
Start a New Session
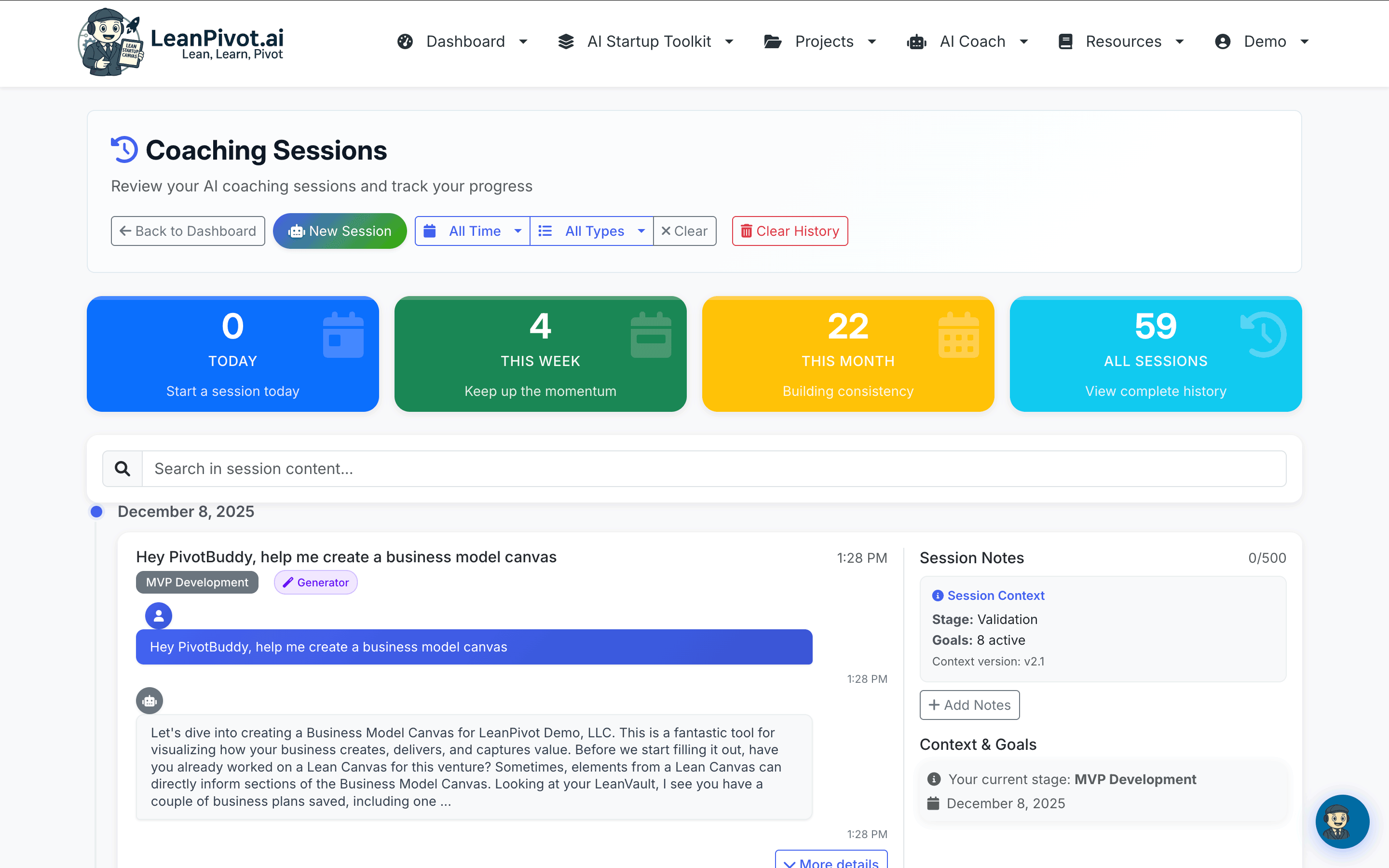click(x=340, y=231)
